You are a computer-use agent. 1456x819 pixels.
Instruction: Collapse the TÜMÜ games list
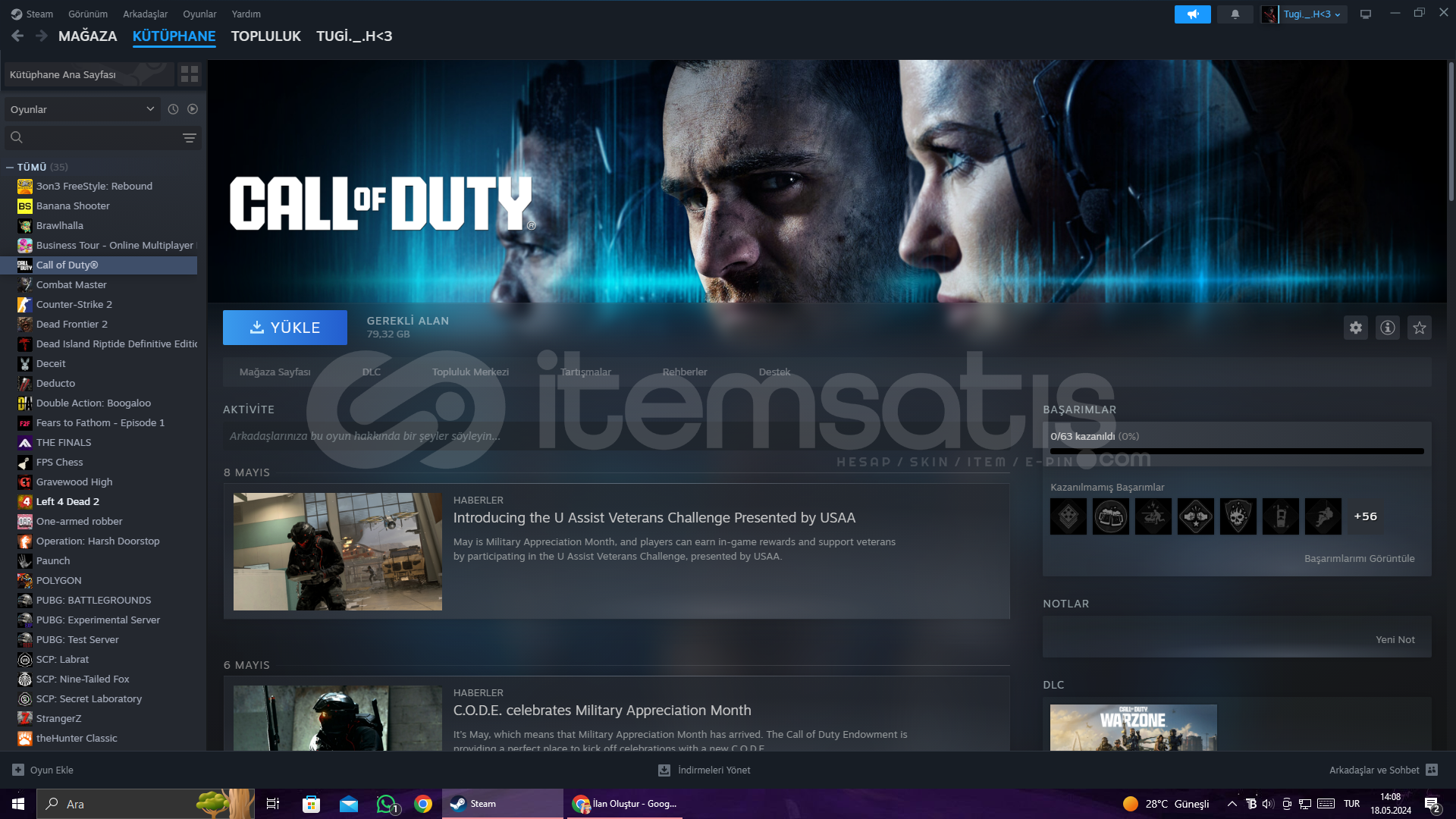(x=10, y=167)
